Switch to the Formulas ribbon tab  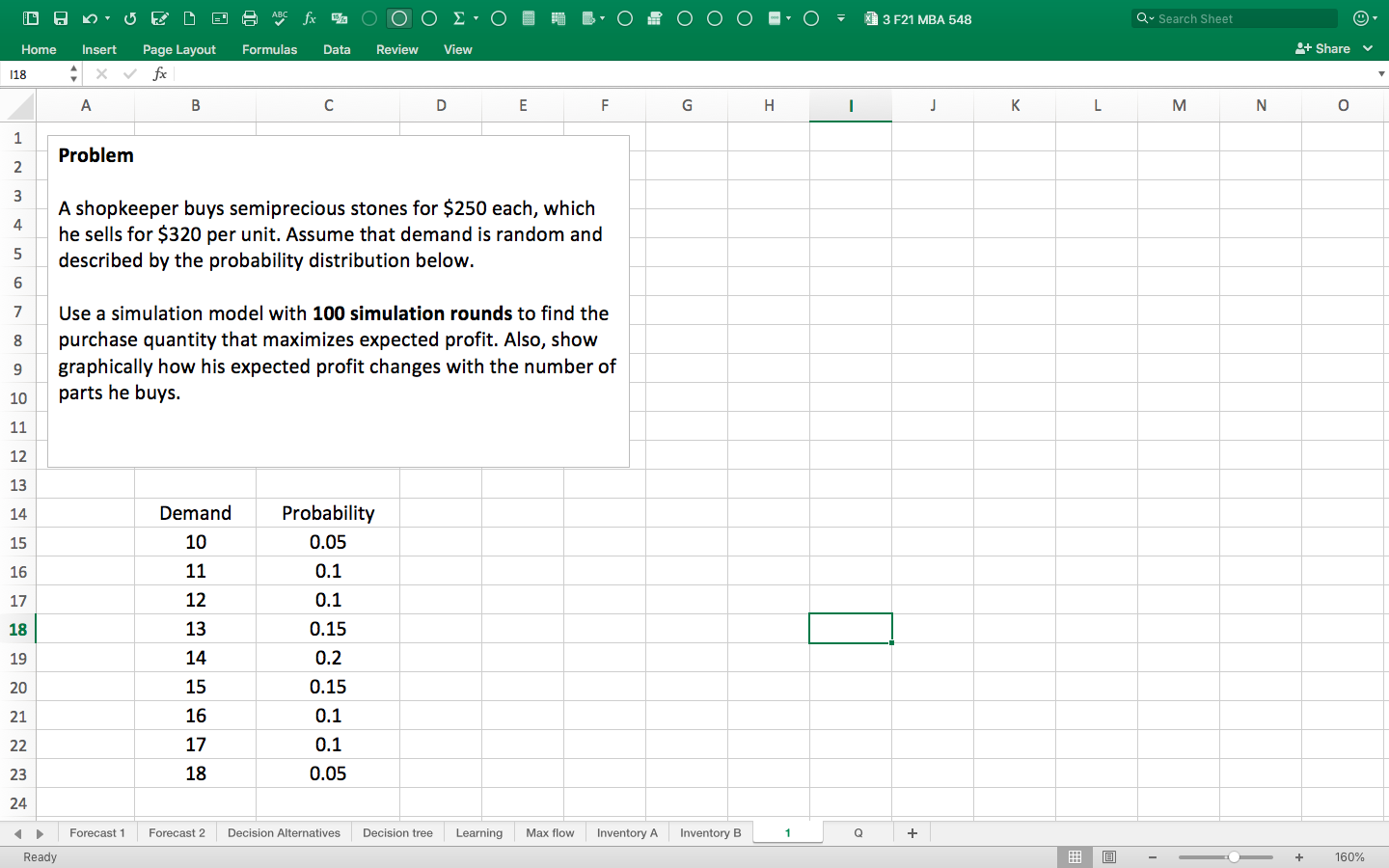pos(269,49)
